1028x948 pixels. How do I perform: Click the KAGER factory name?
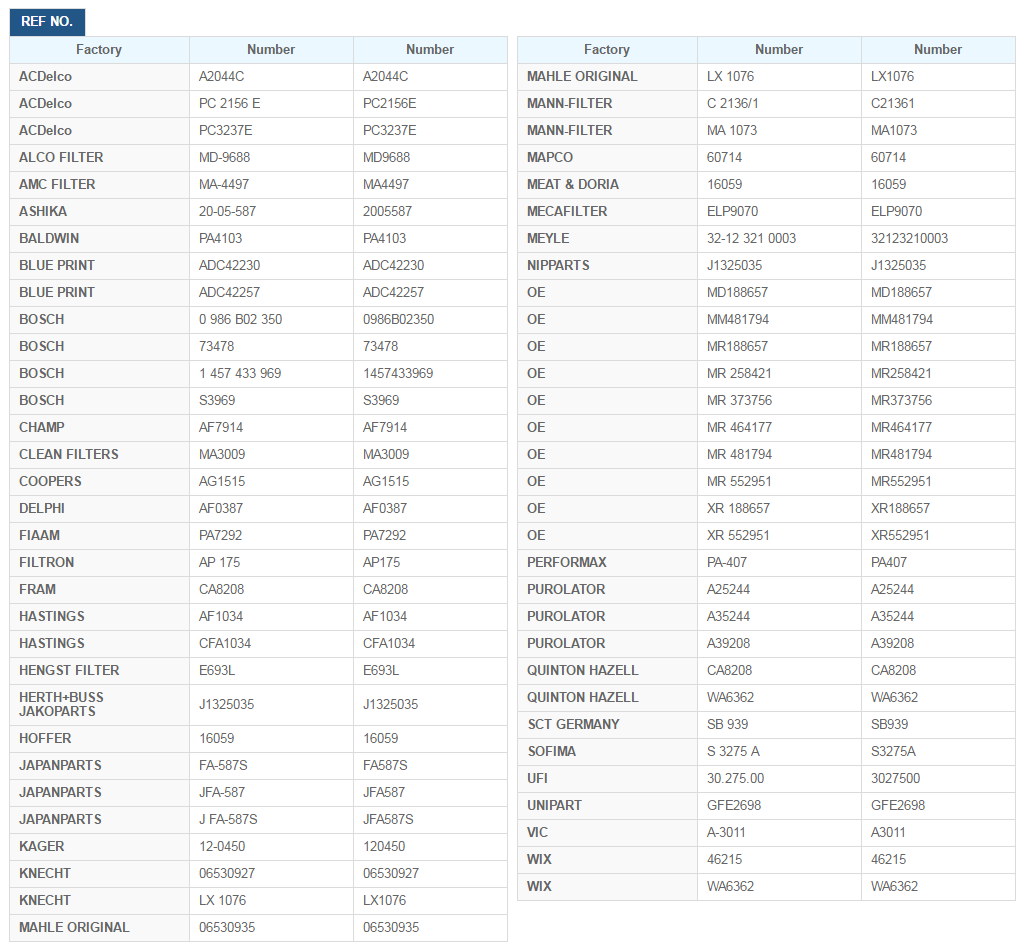(42, 846)
